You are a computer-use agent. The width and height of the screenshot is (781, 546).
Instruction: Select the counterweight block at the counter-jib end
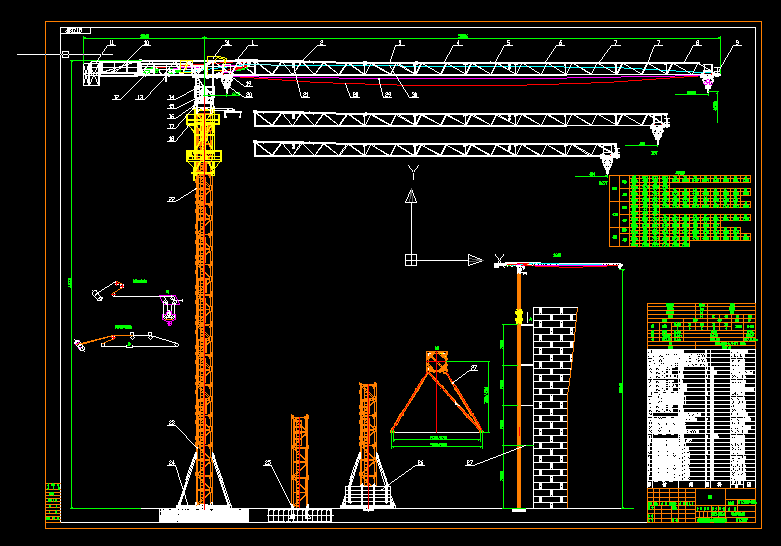91,74
